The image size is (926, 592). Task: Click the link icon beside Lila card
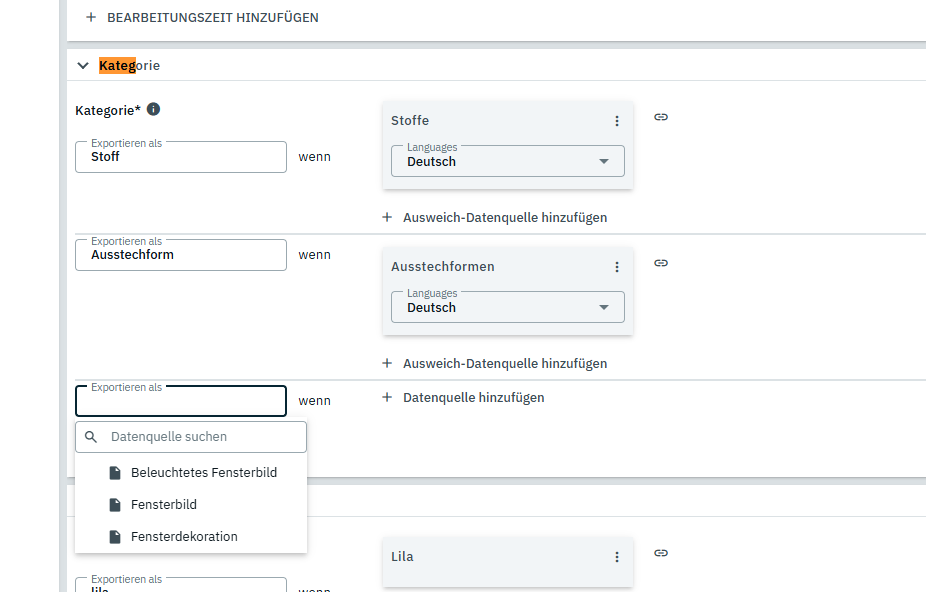[661, 553]
